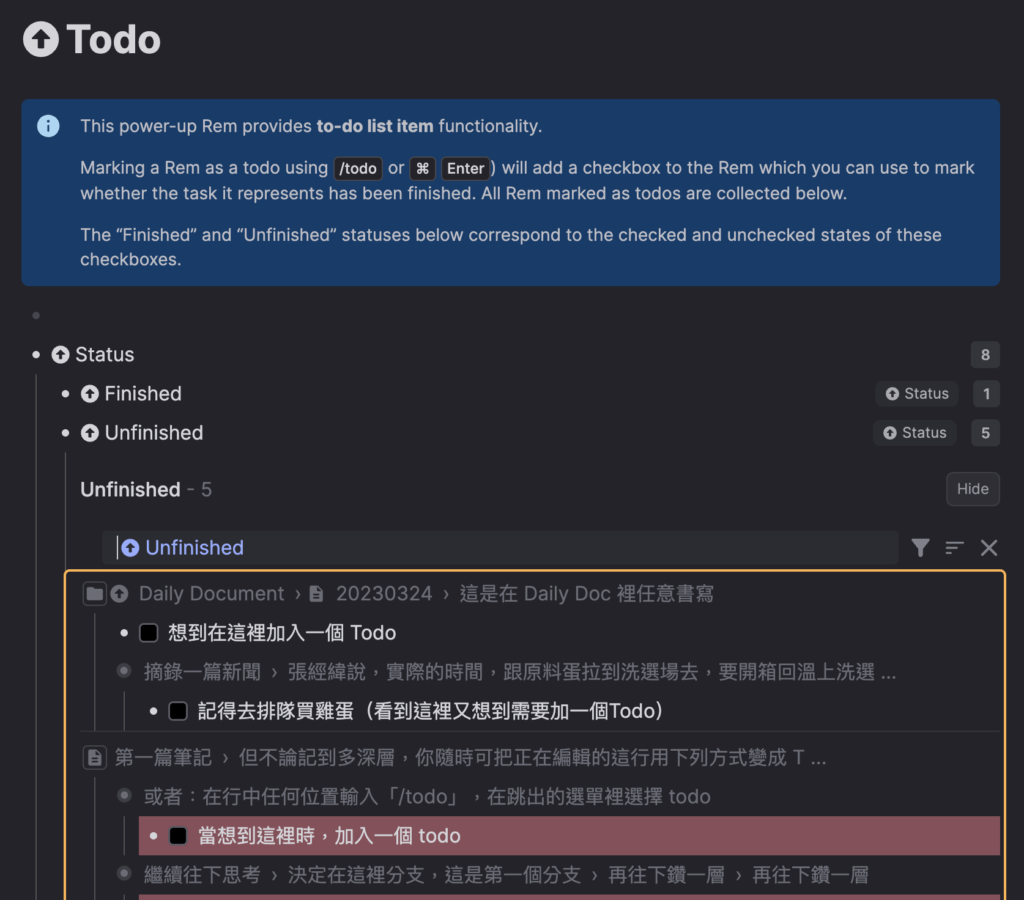
Task: Click the sort icon in search bar
Action: pyautogui.click(x=954, y=547)
